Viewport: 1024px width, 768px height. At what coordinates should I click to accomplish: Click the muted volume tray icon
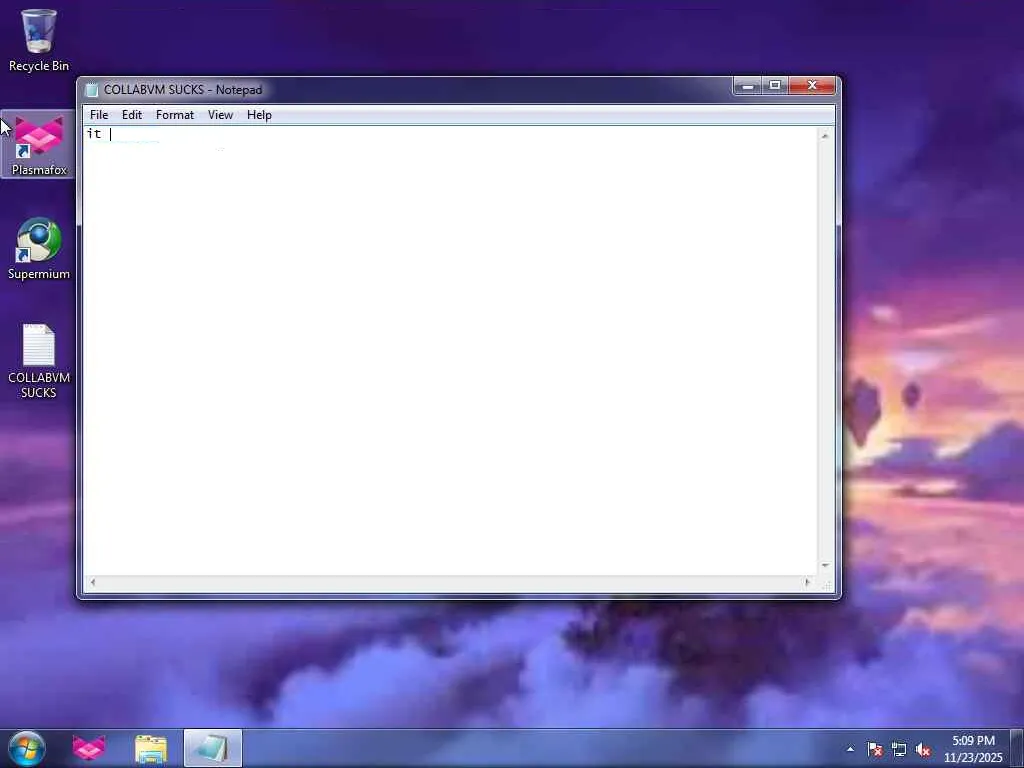pyautogui.click(x=923, y=750)
